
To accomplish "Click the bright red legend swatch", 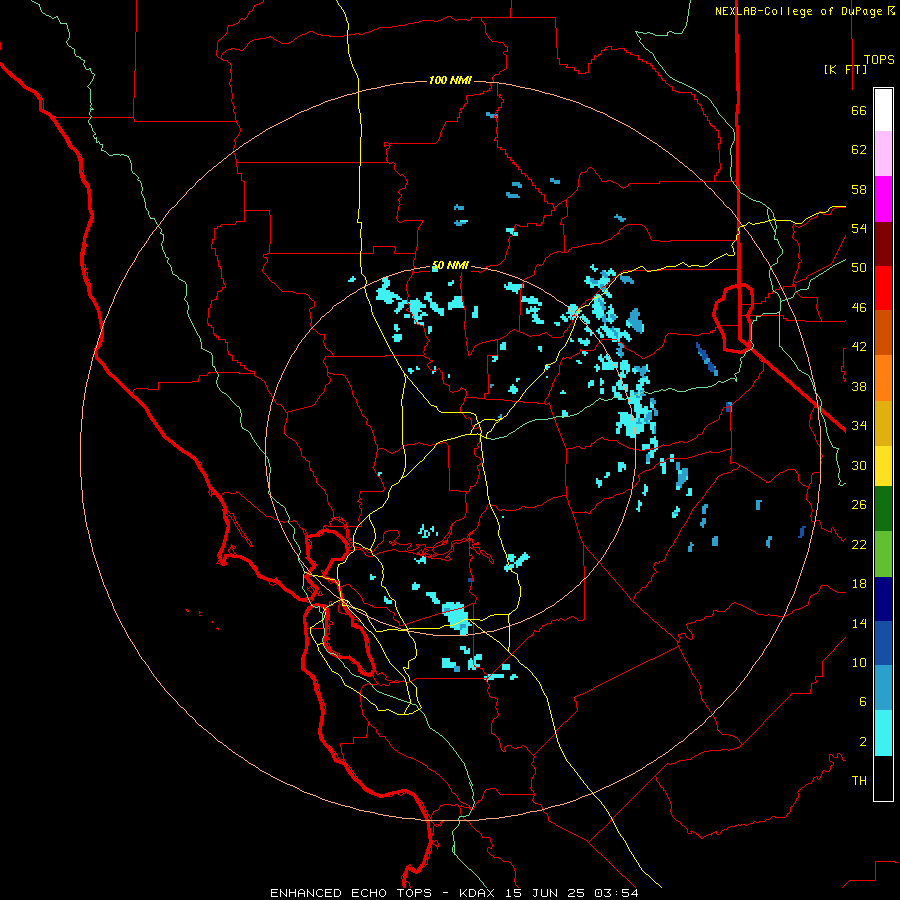I will [x=883, y=288].
